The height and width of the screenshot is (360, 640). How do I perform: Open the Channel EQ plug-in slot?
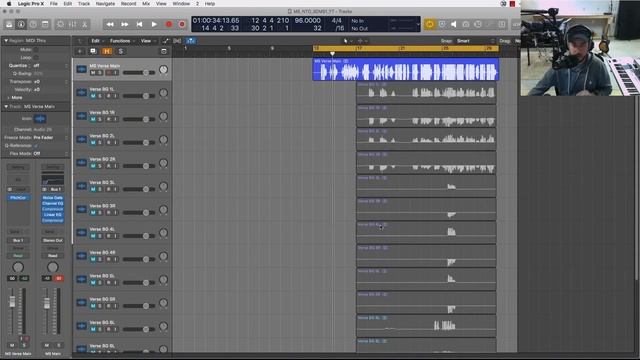(53, 203)
